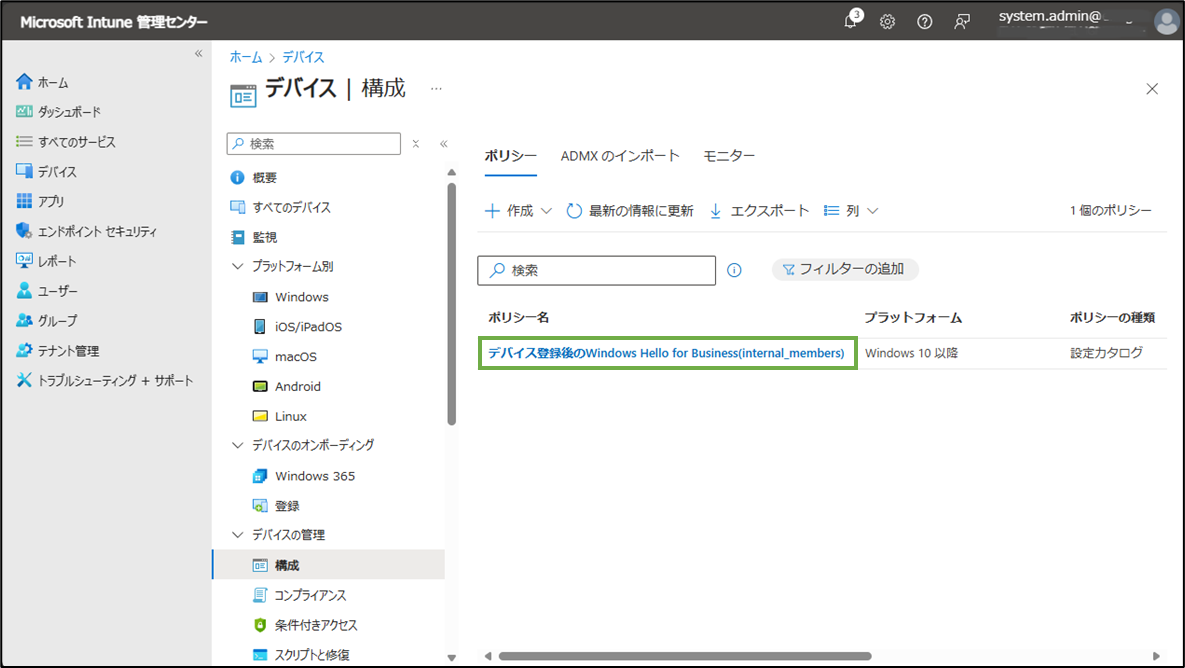
Task: Click the ホーム breadcrumb link
Action: (x=246, y=57)
